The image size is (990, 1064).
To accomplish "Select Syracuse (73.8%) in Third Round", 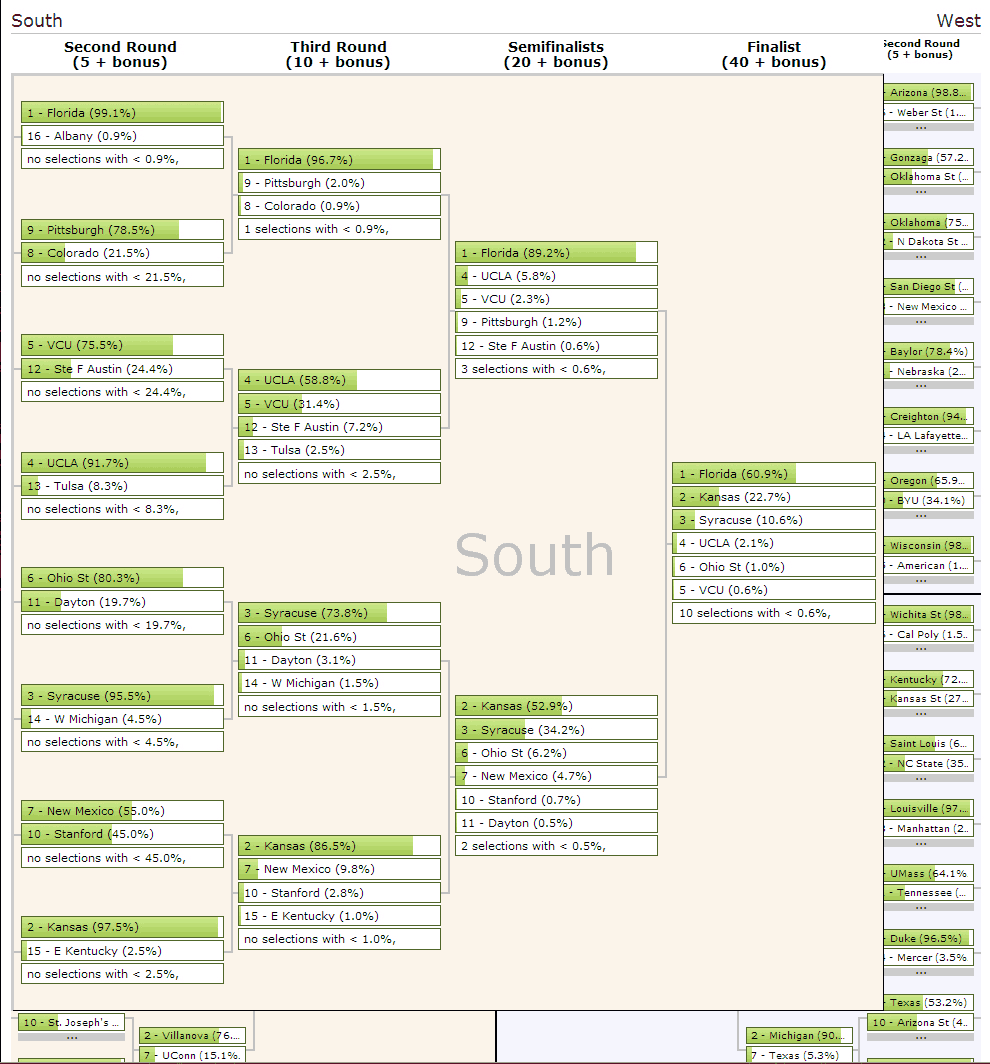I will (x=339, y=613).
